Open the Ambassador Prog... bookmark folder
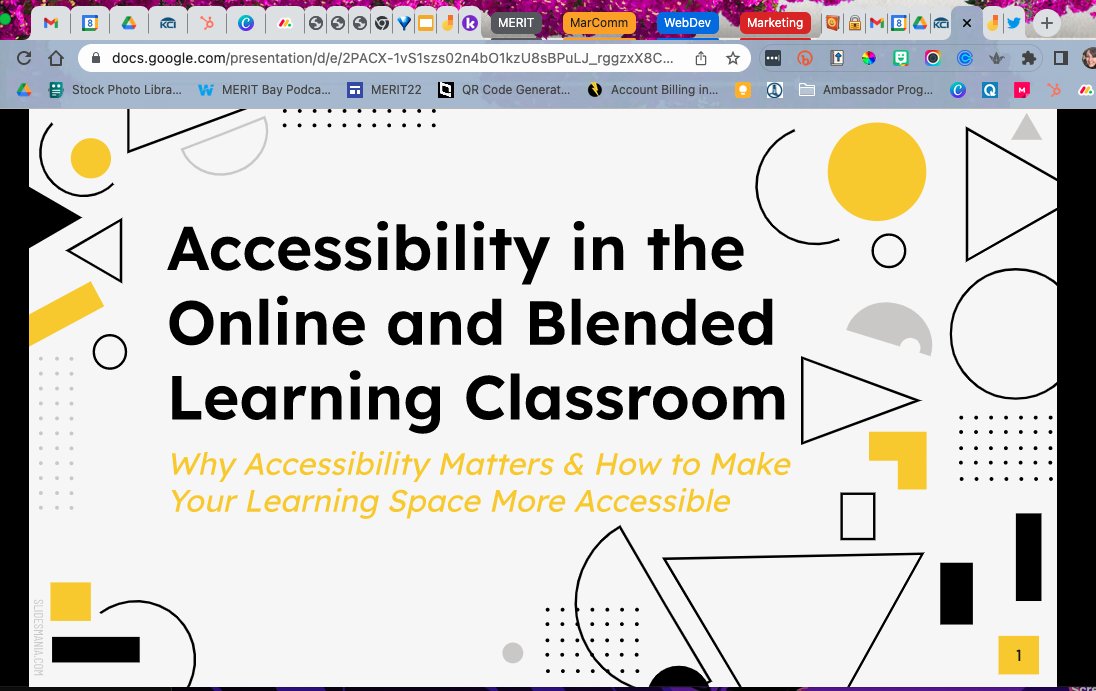 pos(866,89)
